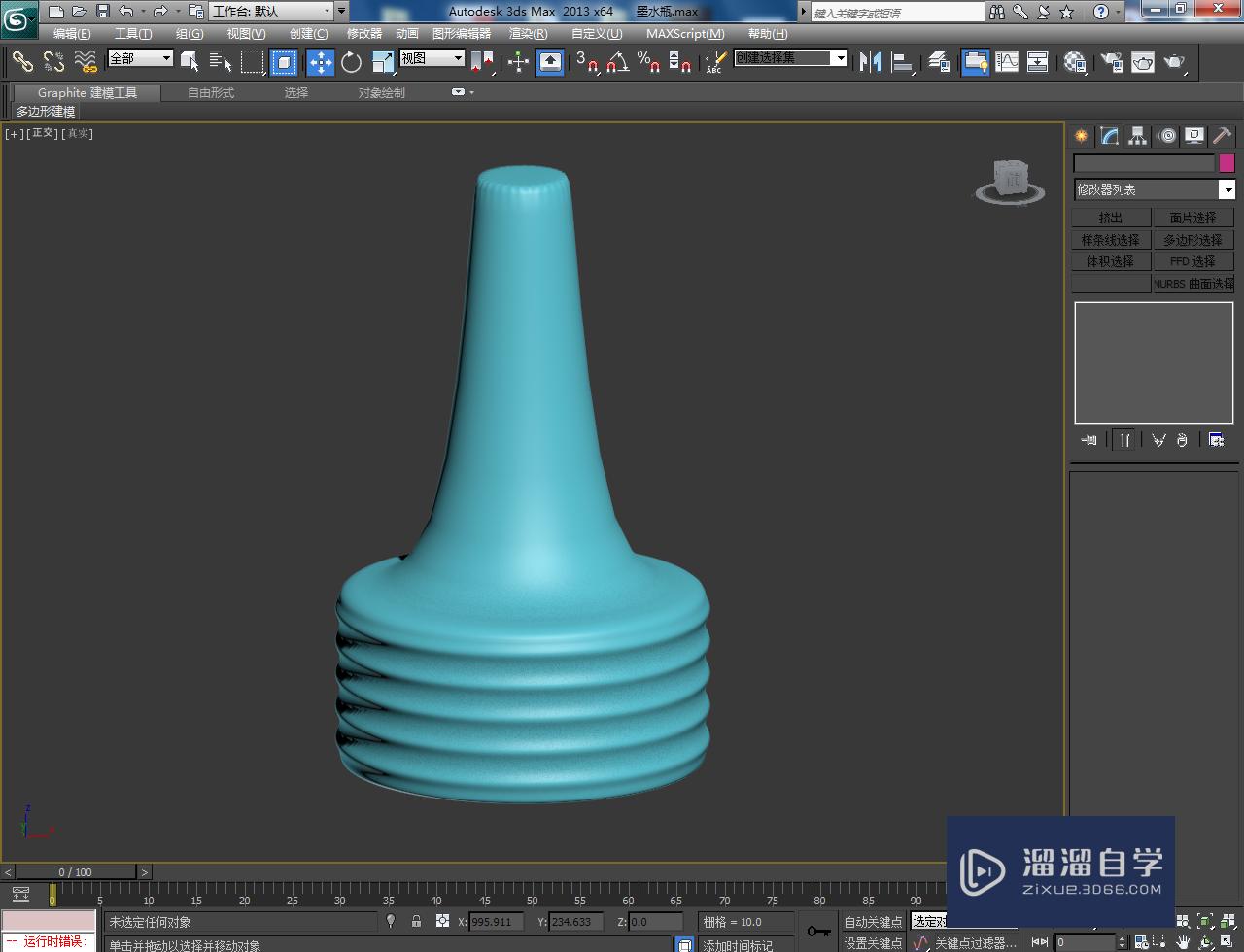Activate Select and Scale tool
This screenshot has width=1244, height=952.
pyautogui.click(x=383, y=62)
